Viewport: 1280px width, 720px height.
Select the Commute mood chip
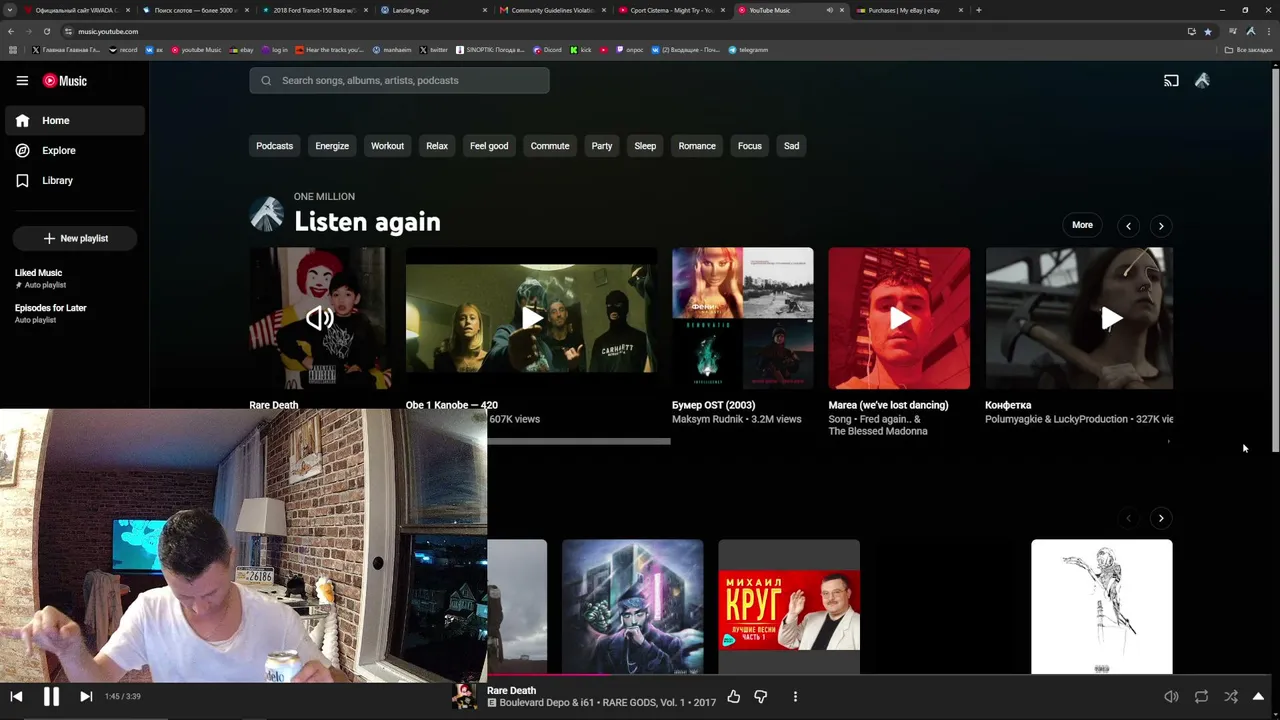pos(550,146)
